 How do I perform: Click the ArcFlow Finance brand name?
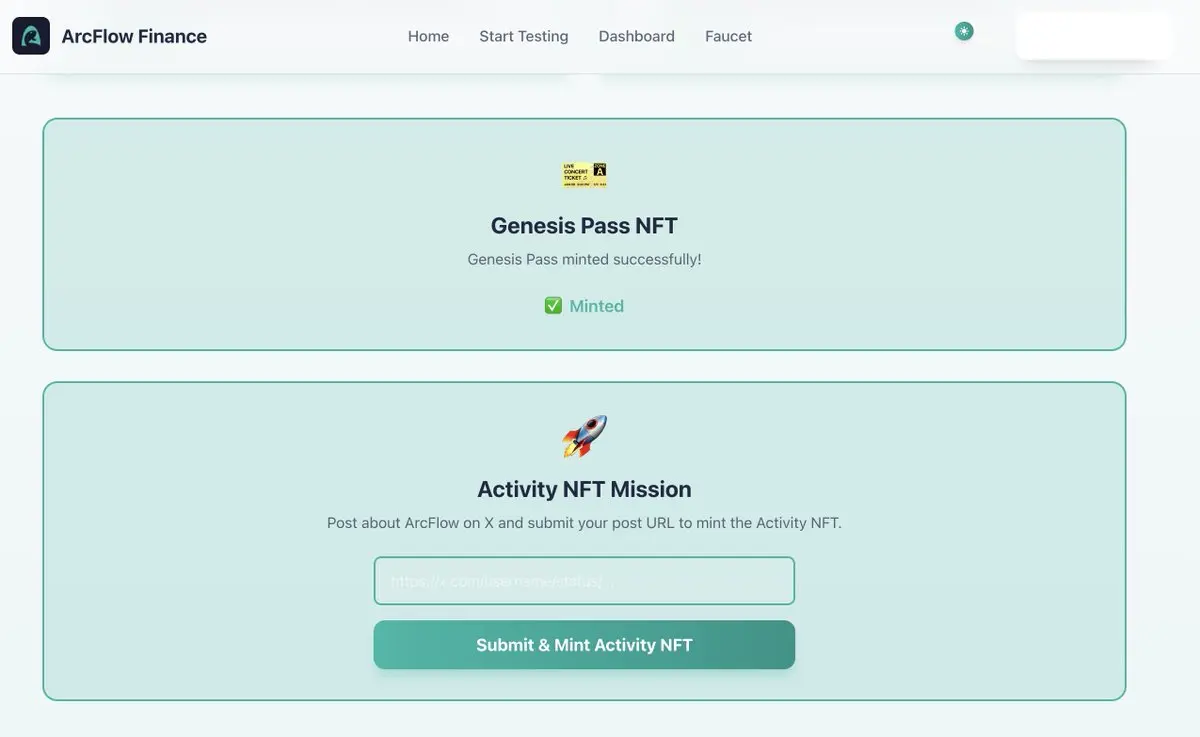point(134,36)
